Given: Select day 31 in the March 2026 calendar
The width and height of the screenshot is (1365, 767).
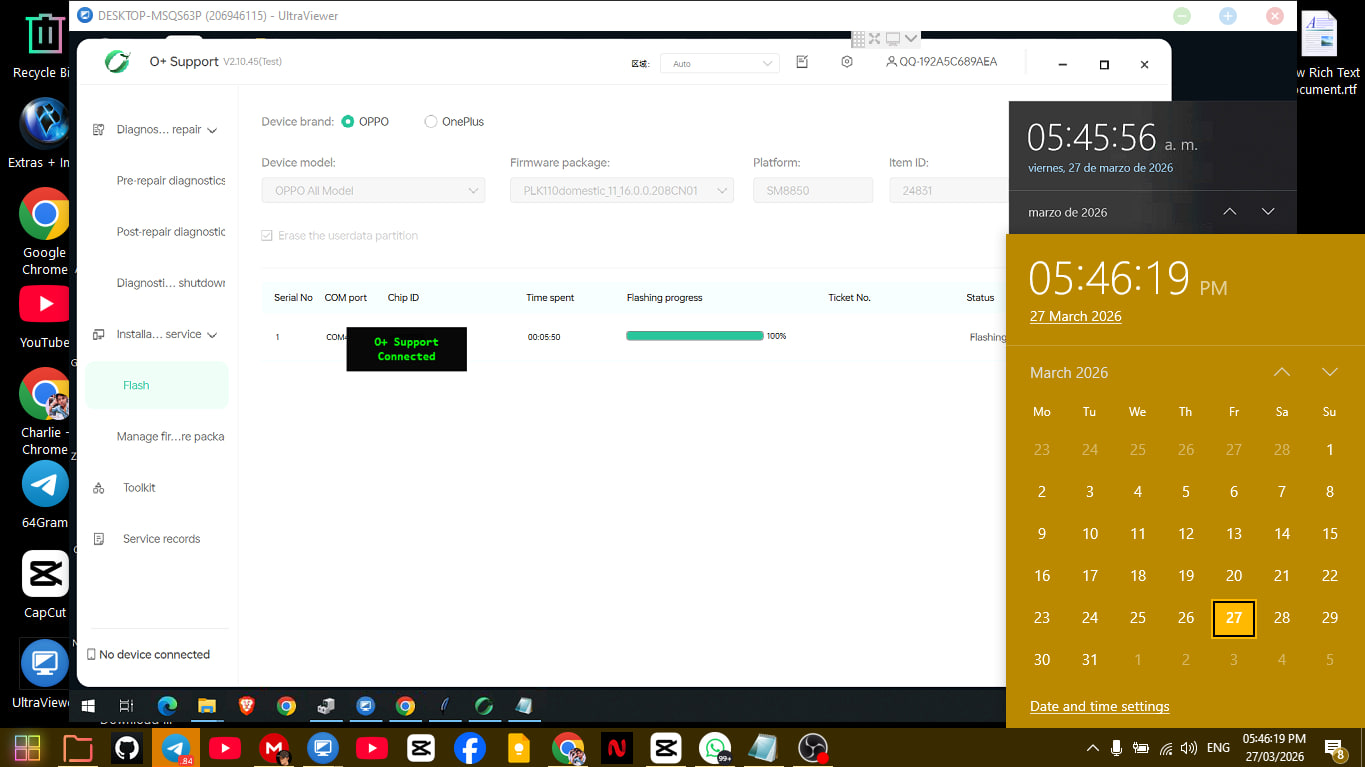Looking at the screenshot, I should (x=1090, y=660).
